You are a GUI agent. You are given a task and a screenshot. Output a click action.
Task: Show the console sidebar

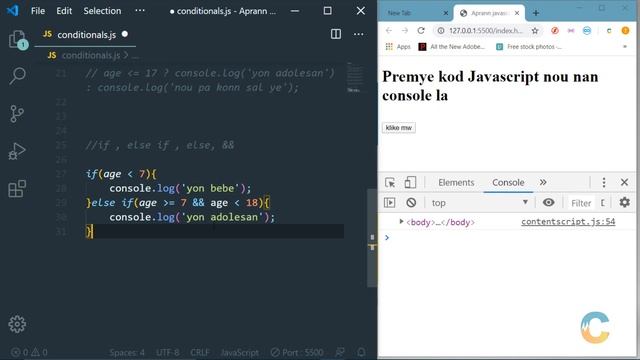pyautogui.click(x=389, y=202)
